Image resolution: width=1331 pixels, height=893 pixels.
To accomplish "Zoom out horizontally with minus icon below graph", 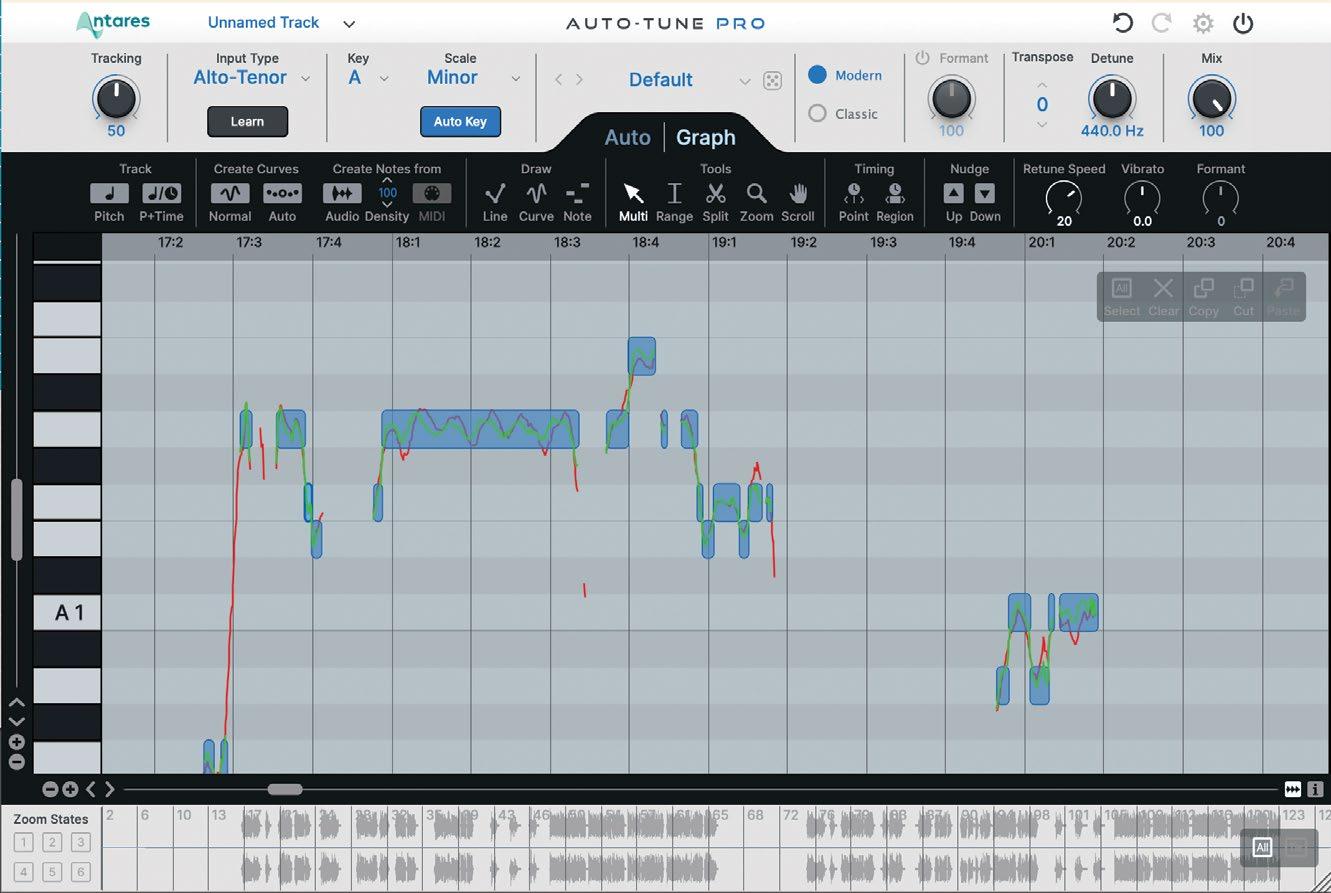I will 50,789.
